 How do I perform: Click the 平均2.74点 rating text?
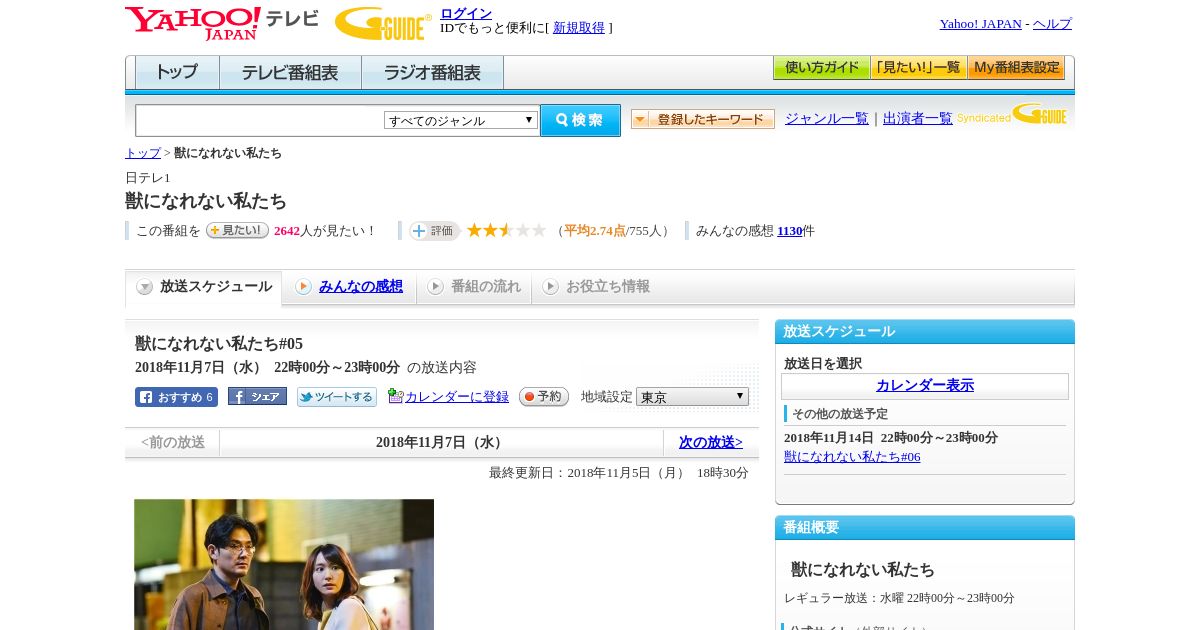[x=595, y=231]
